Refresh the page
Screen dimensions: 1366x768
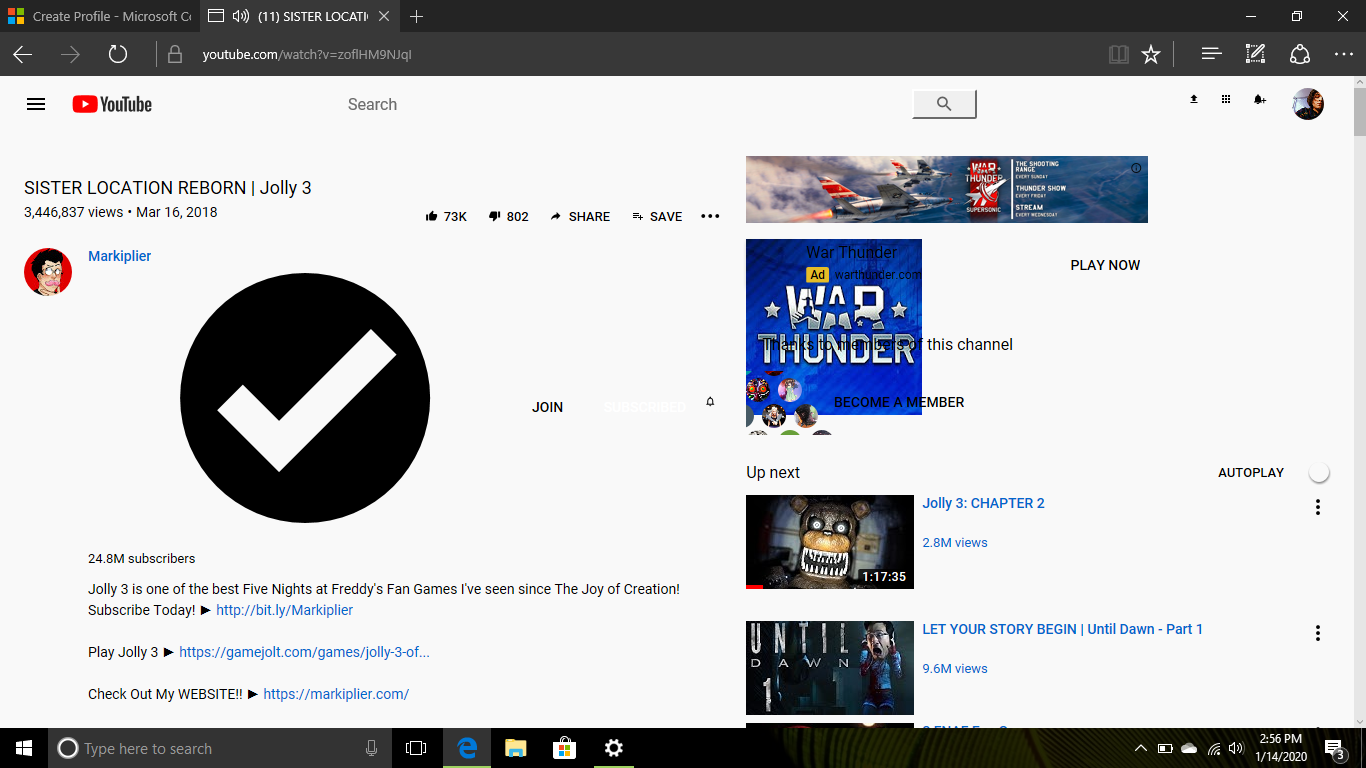coord(118,54)
